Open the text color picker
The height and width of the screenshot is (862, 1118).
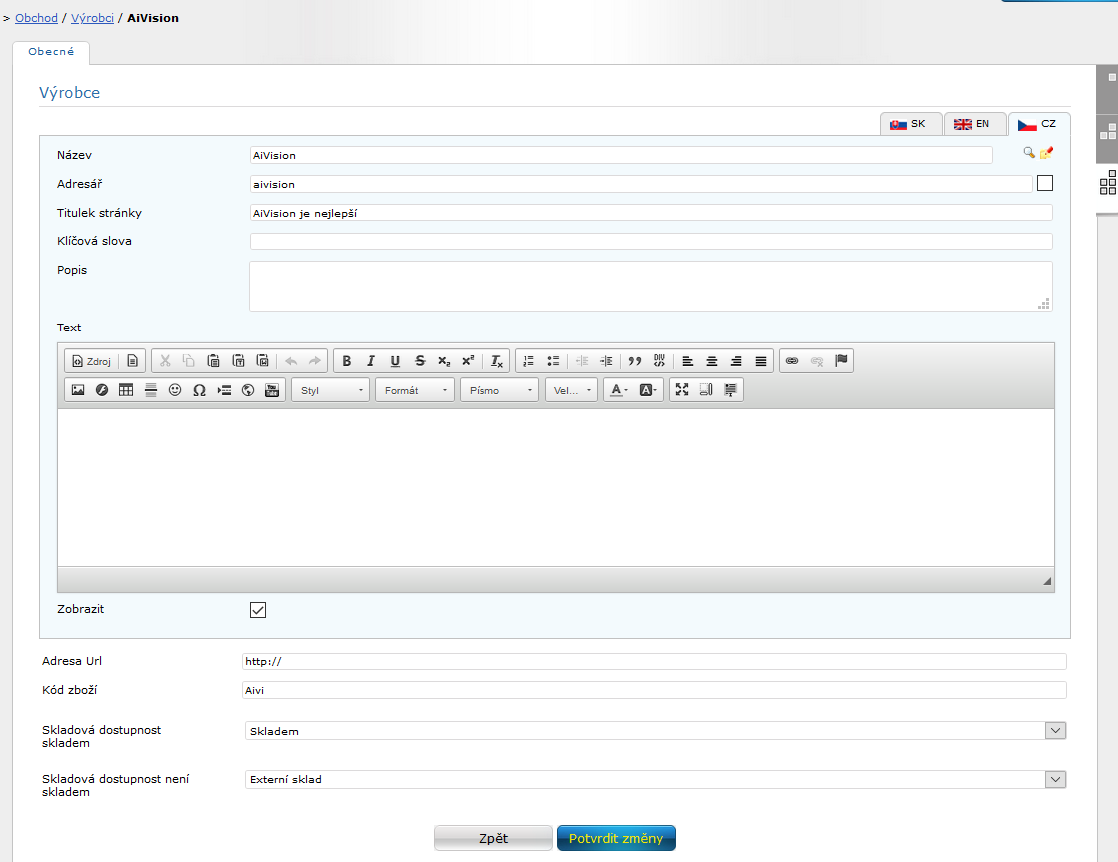point(617,390)
